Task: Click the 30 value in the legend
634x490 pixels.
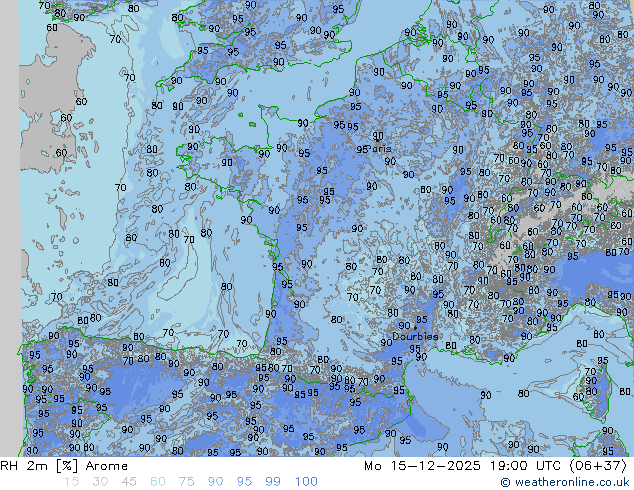Action: click(100, 482)
